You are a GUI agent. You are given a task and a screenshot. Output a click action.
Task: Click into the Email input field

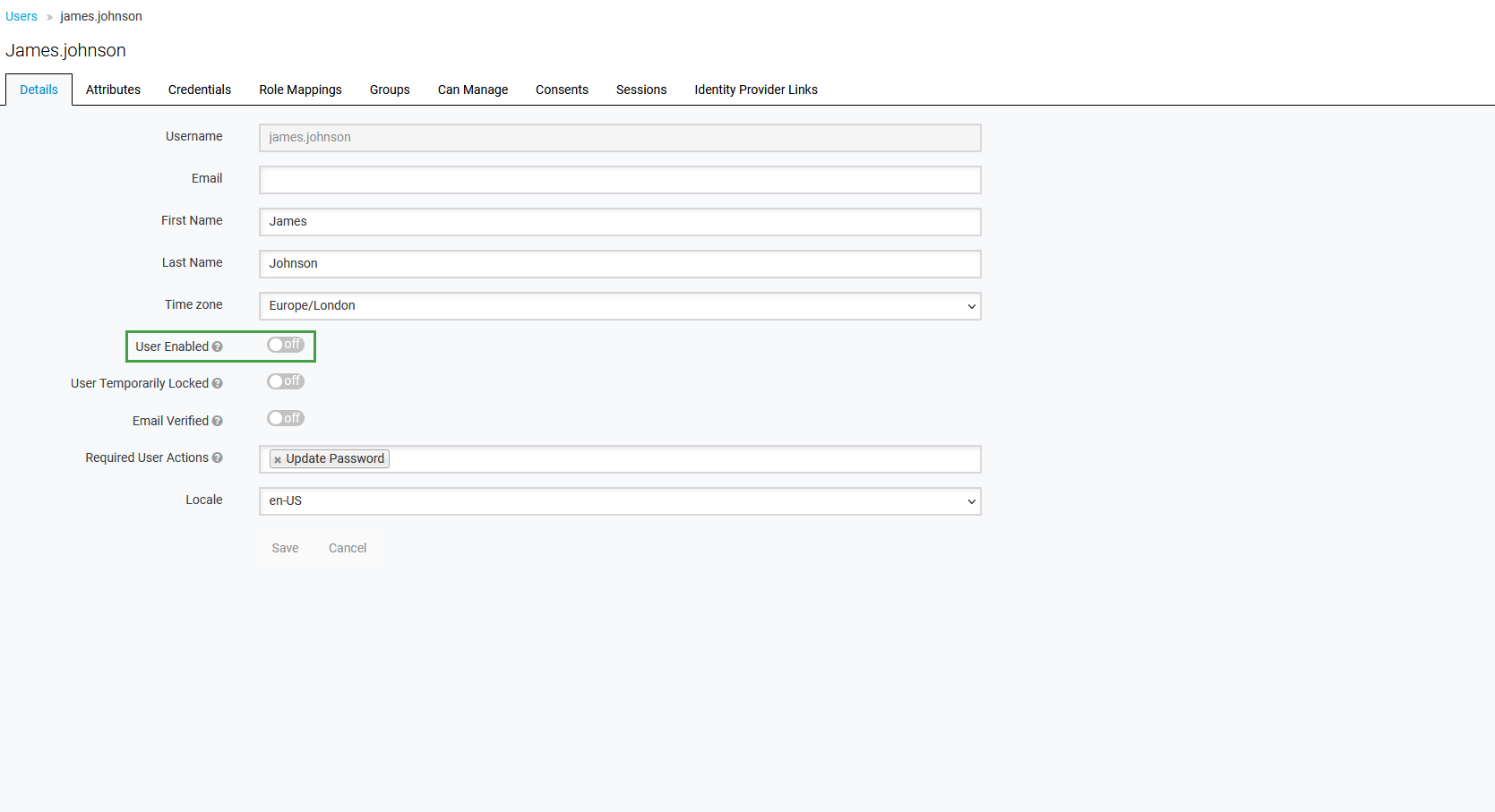(620, 180)
